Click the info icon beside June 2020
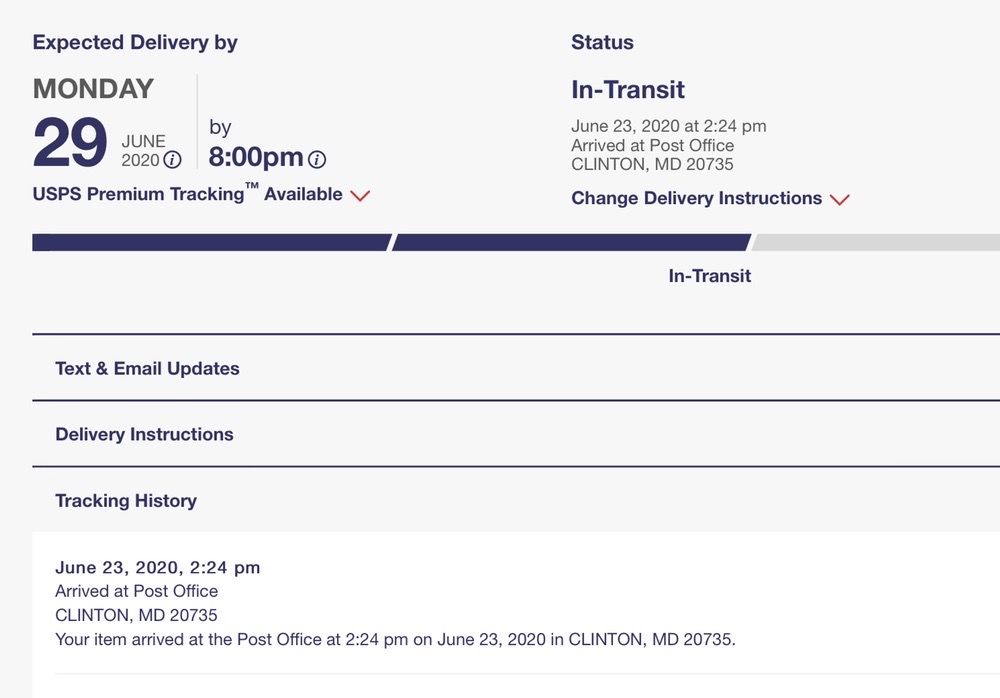 tap(173, 160)
